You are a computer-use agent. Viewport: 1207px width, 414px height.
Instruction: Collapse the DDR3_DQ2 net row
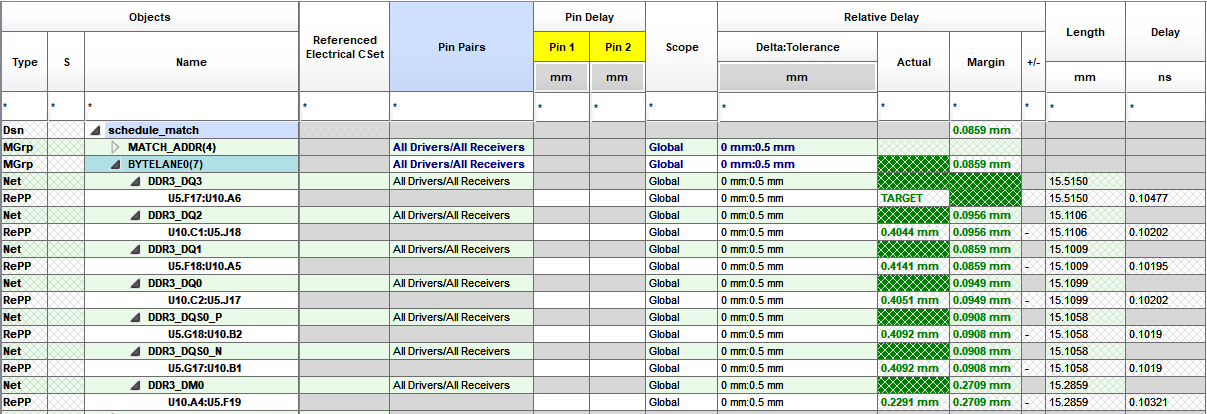tap(136, 215)
